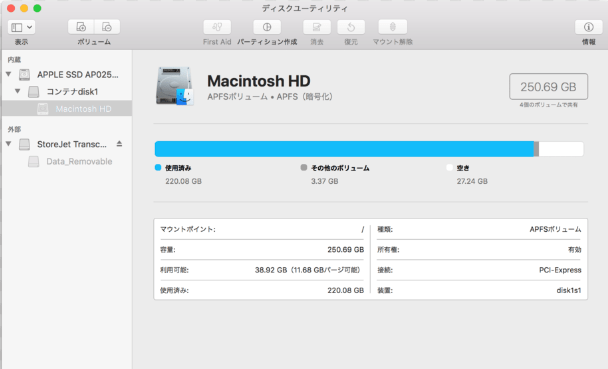
Task: Click the PCI-Express connection value
Action: [560, 270]
